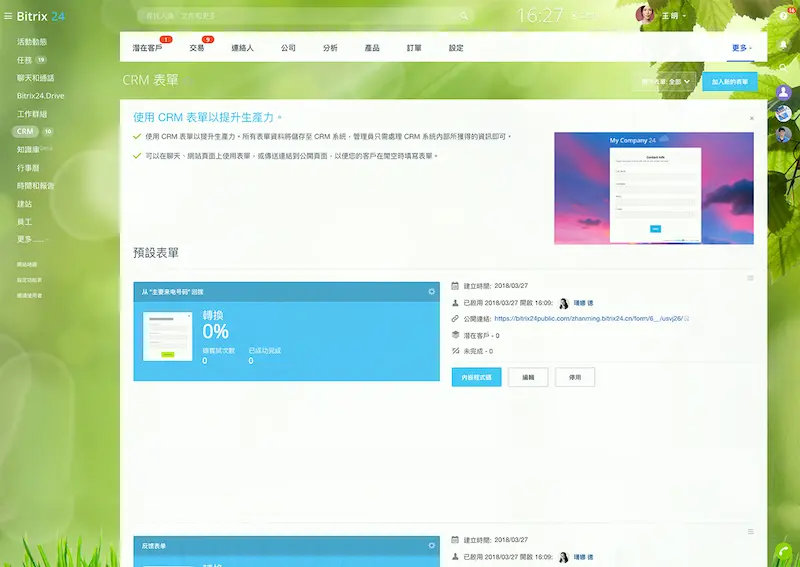Open the 交易 tab
Image resolution: width=800 pixels, height=567 pixels.
(196, 48)
